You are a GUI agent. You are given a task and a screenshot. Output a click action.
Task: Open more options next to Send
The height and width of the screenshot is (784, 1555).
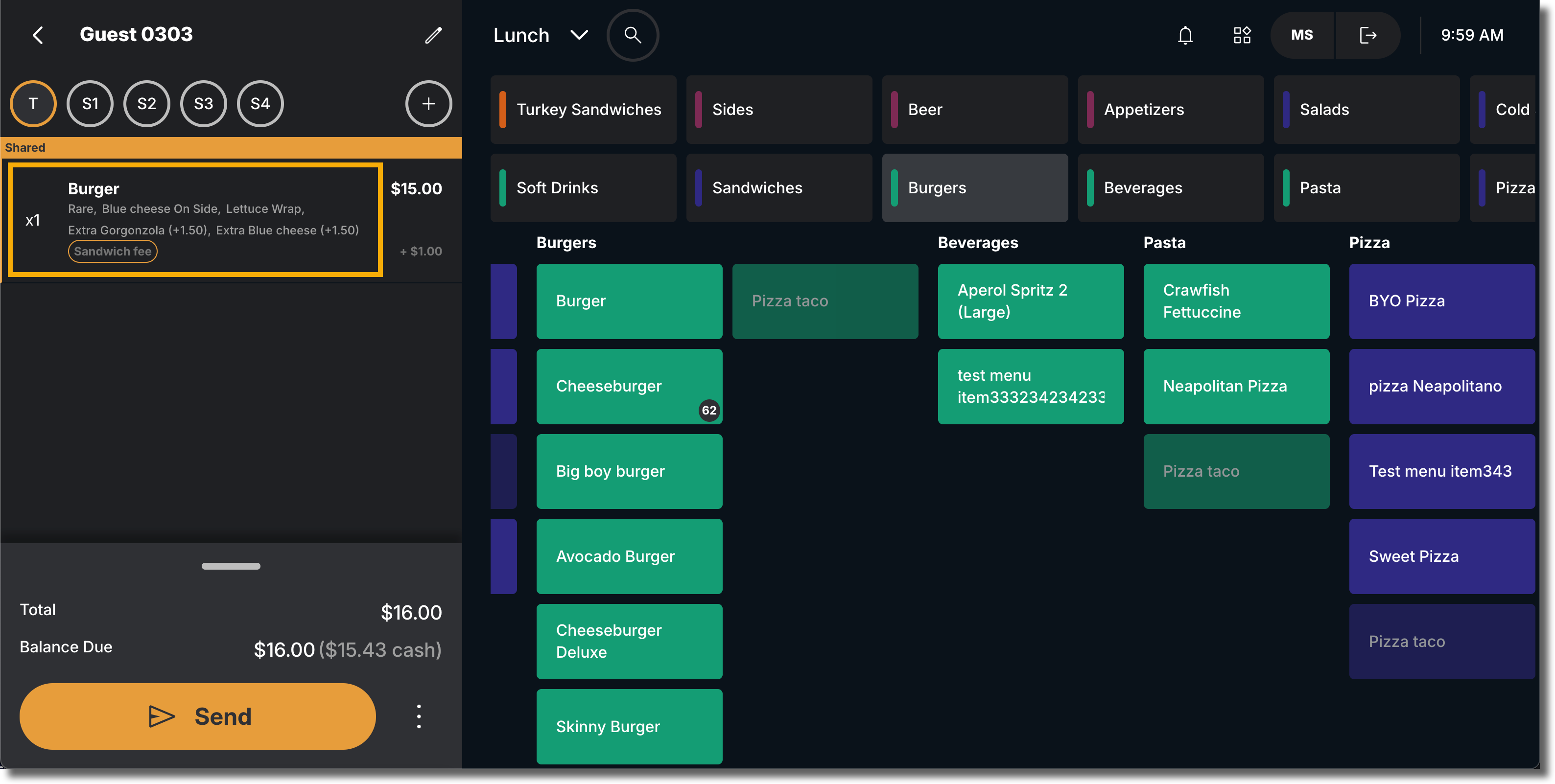(x=419, y=716)
